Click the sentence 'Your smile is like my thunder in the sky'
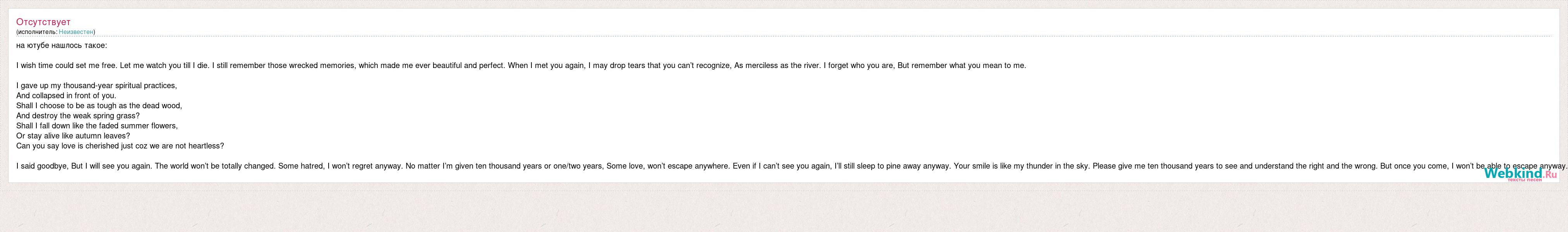This screenshot has width=1568, height=232. [x=1021, y=166]
